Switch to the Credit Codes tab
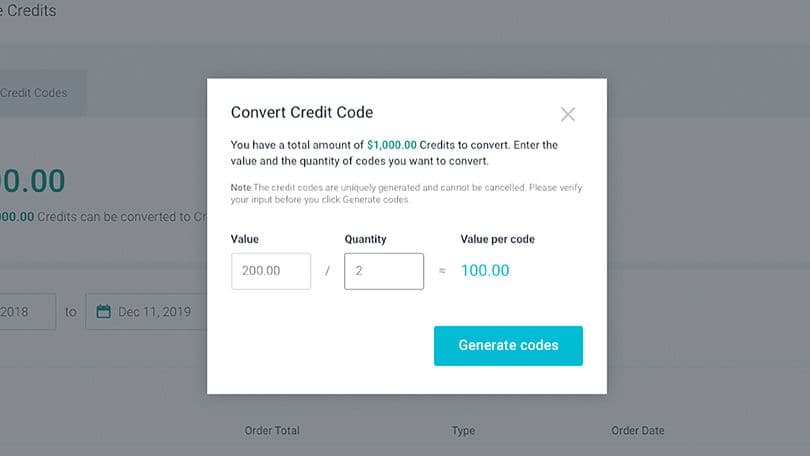 [36, 93]
